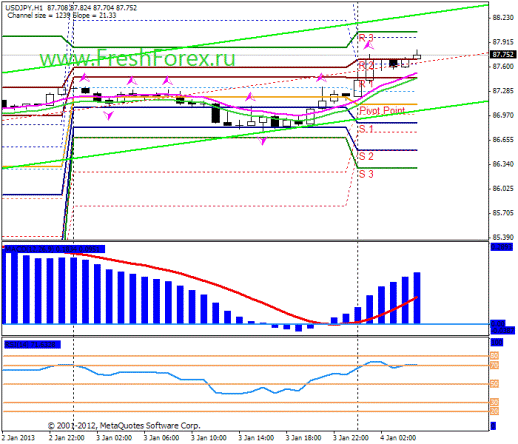Click the '3 Jan 22:00' time label

pyautogui.click(x=351, y=438)
